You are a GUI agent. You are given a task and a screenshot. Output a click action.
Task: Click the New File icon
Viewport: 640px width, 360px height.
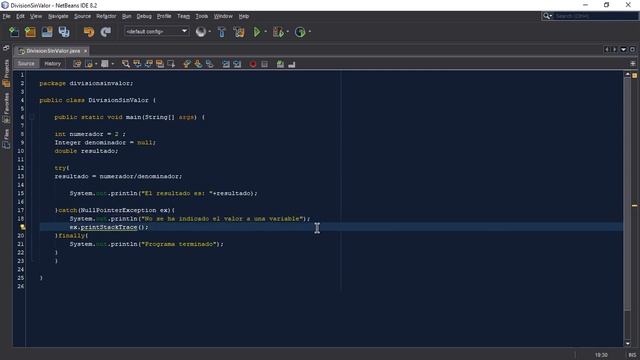(14, 32)
